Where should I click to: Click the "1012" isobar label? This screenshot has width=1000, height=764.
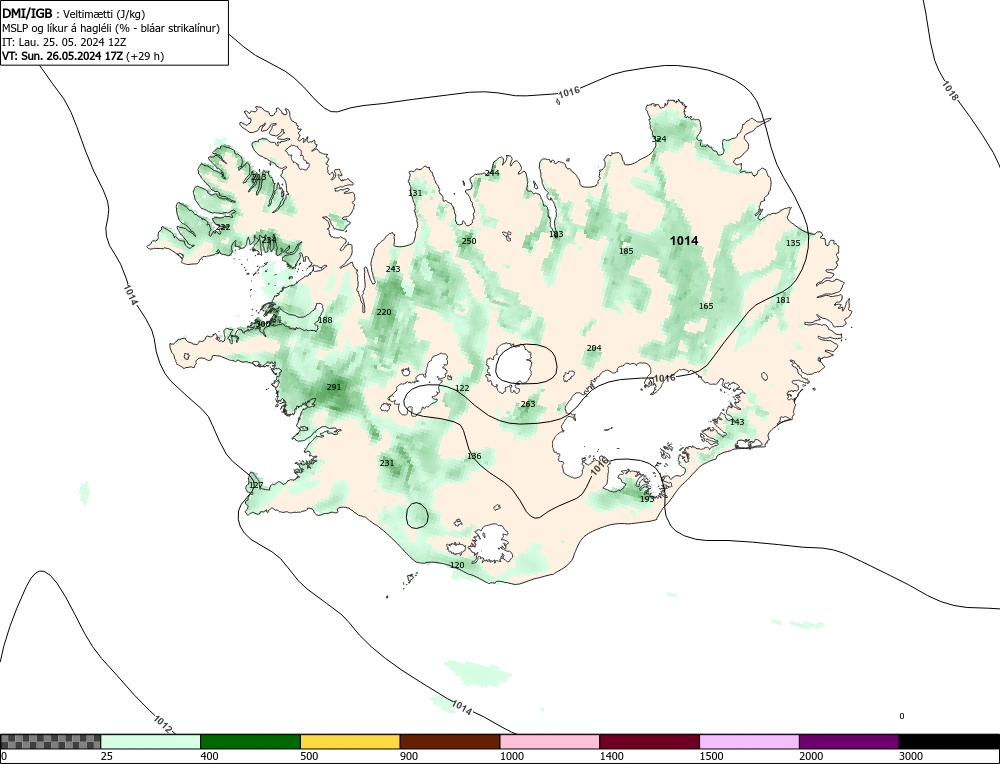click(x=163, y=724)
